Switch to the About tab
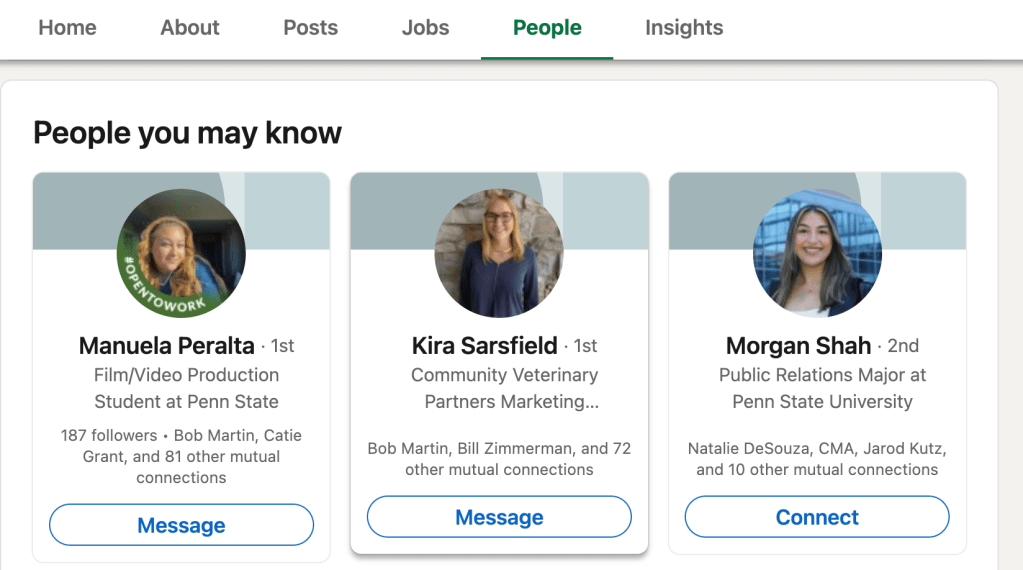The height and width of the screenshot is (570, 1023). tap(190, 28)
